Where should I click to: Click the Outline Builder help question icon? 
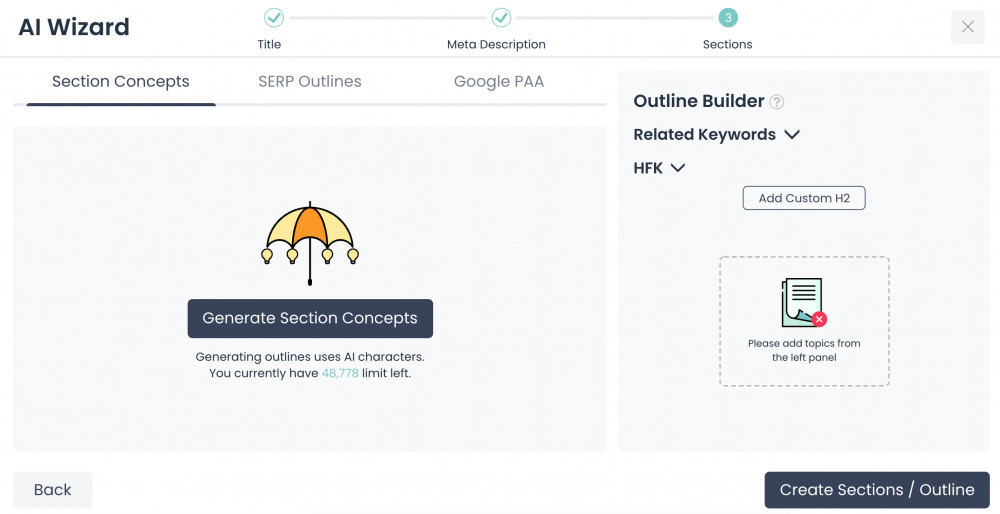click(776, 101)
